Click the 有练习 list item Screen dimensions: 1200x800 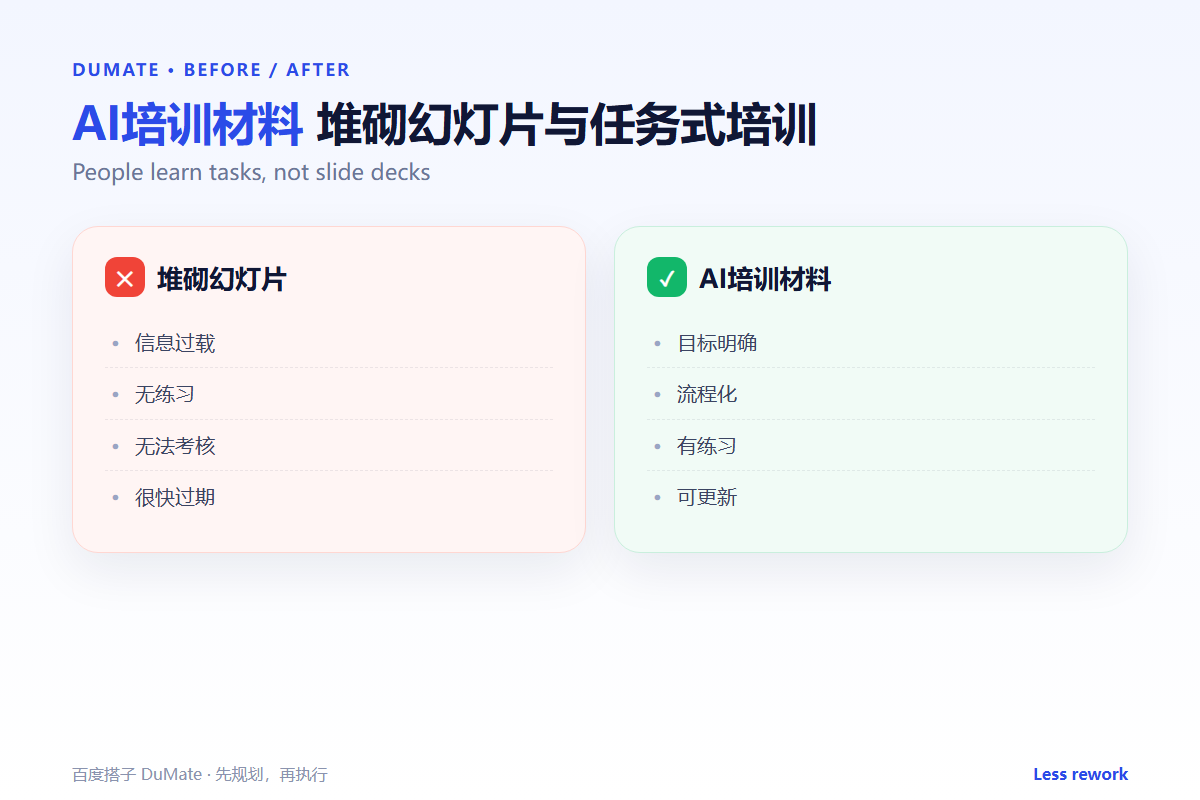871,446
